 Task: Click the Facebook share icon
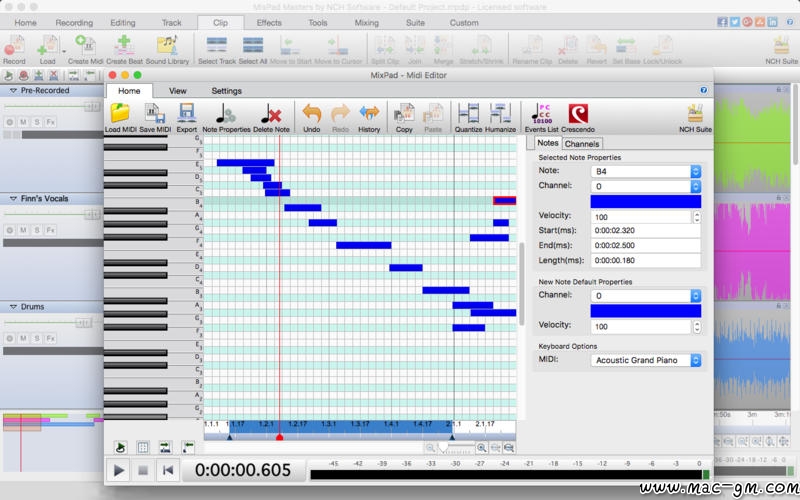coord(722,21)
